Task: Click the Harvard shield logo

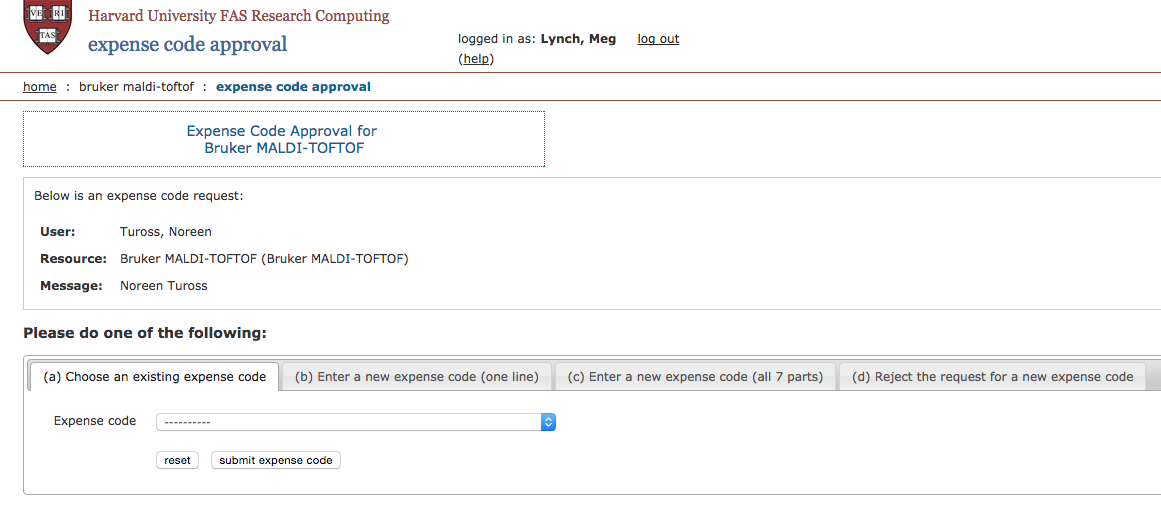Action: [48, 27]
